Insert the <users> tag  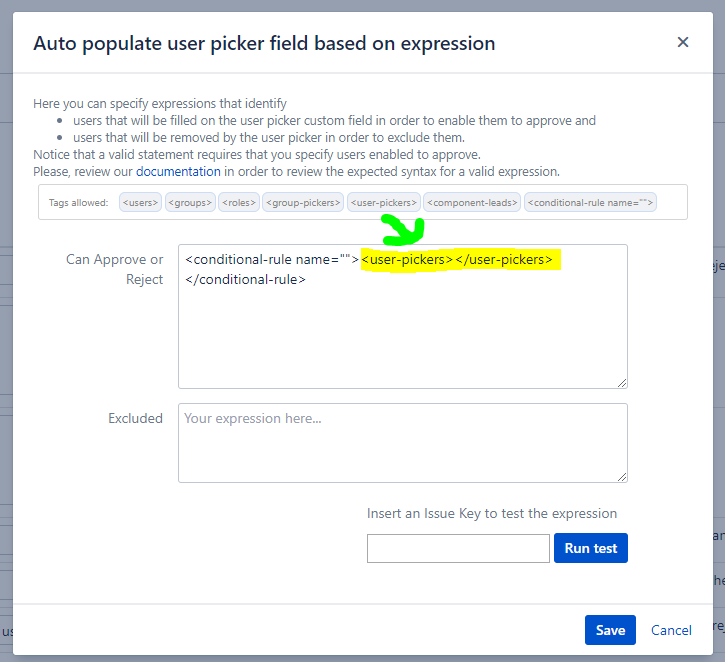coord(140,203)
